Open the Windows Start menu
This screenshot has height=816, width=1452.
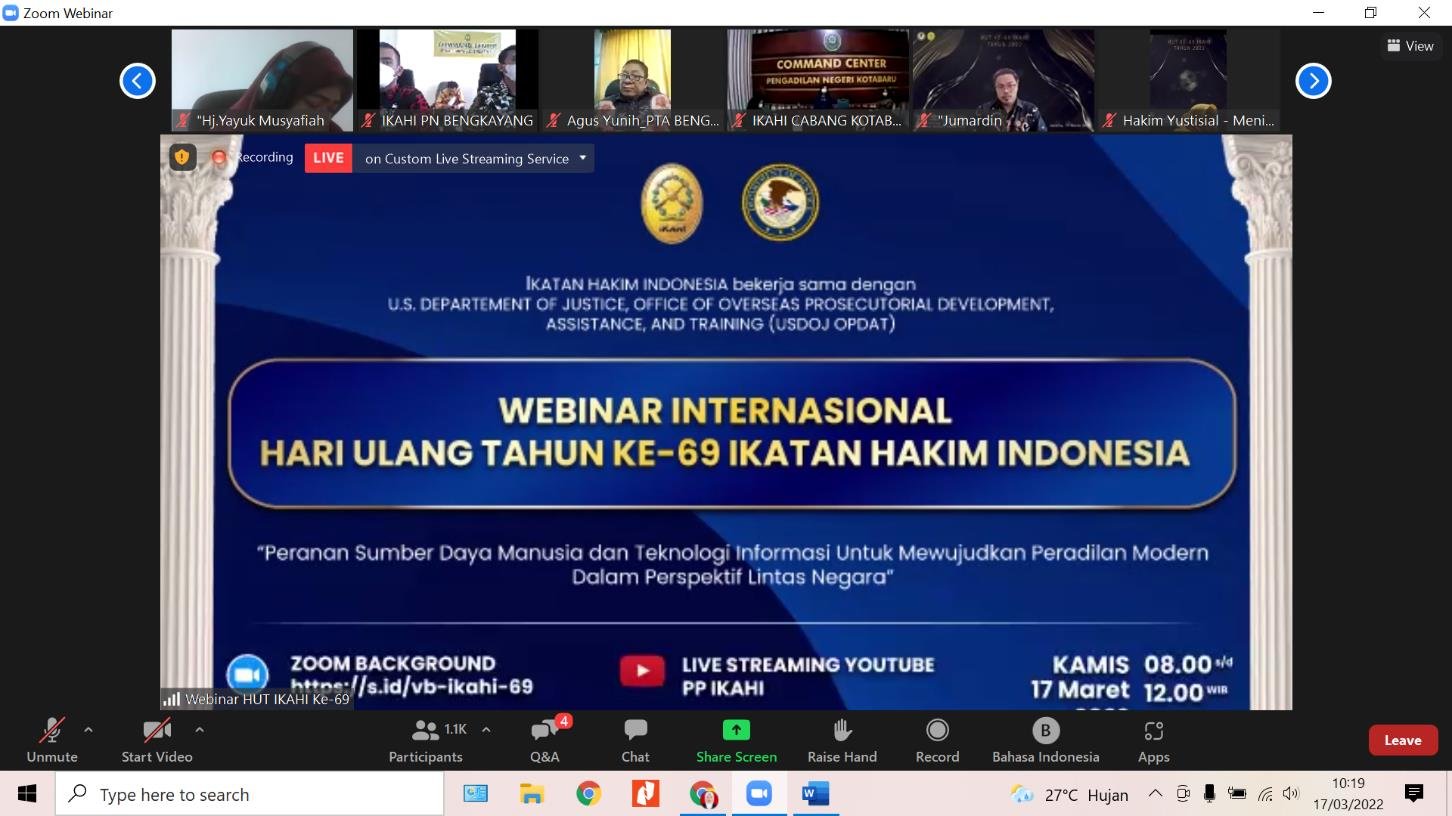(27, 794)
